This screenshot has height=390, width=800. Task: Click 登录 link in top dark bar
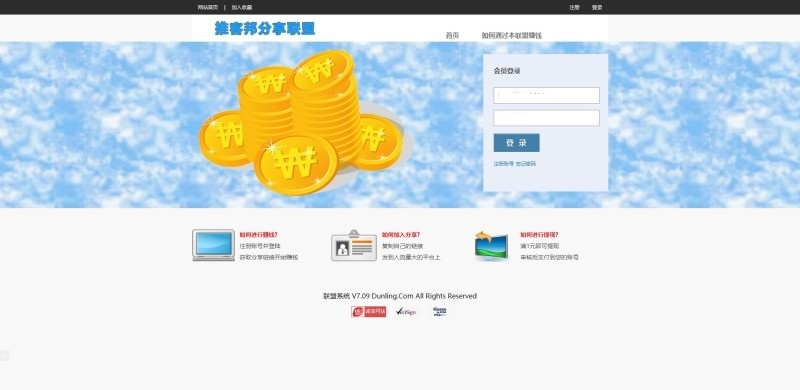coord(597,7)
